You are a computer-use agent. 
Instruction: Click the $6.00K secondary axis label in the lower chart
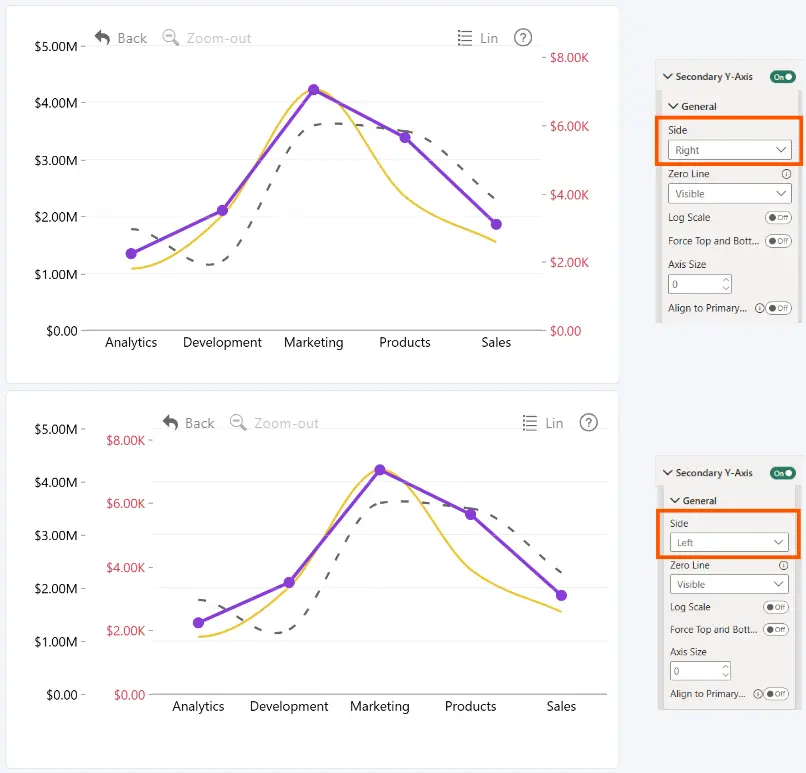tap(125, 504)
